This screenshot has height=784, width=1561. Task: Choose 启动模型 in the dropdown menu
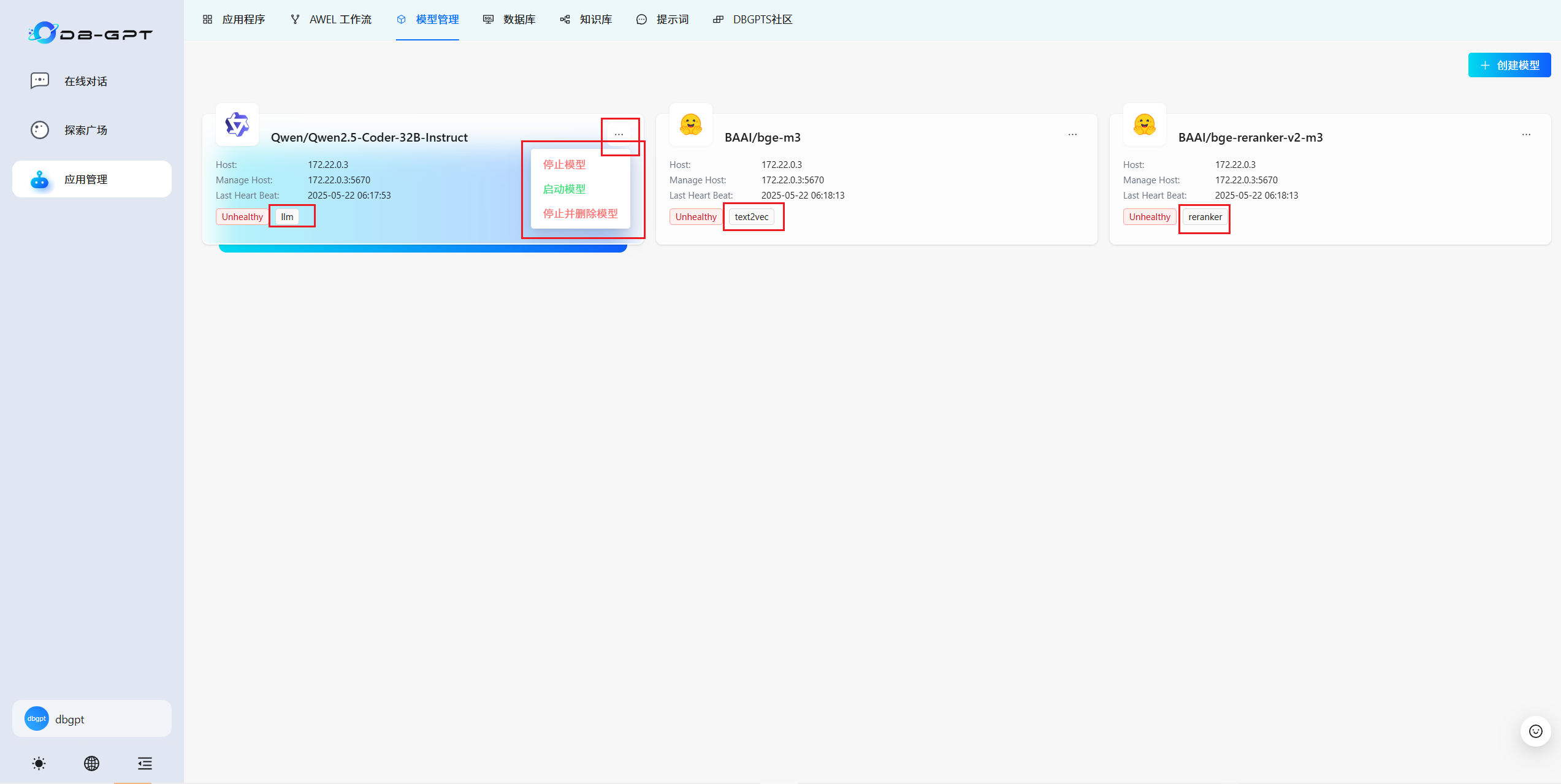pyautogui.click(x=564, y=189)
